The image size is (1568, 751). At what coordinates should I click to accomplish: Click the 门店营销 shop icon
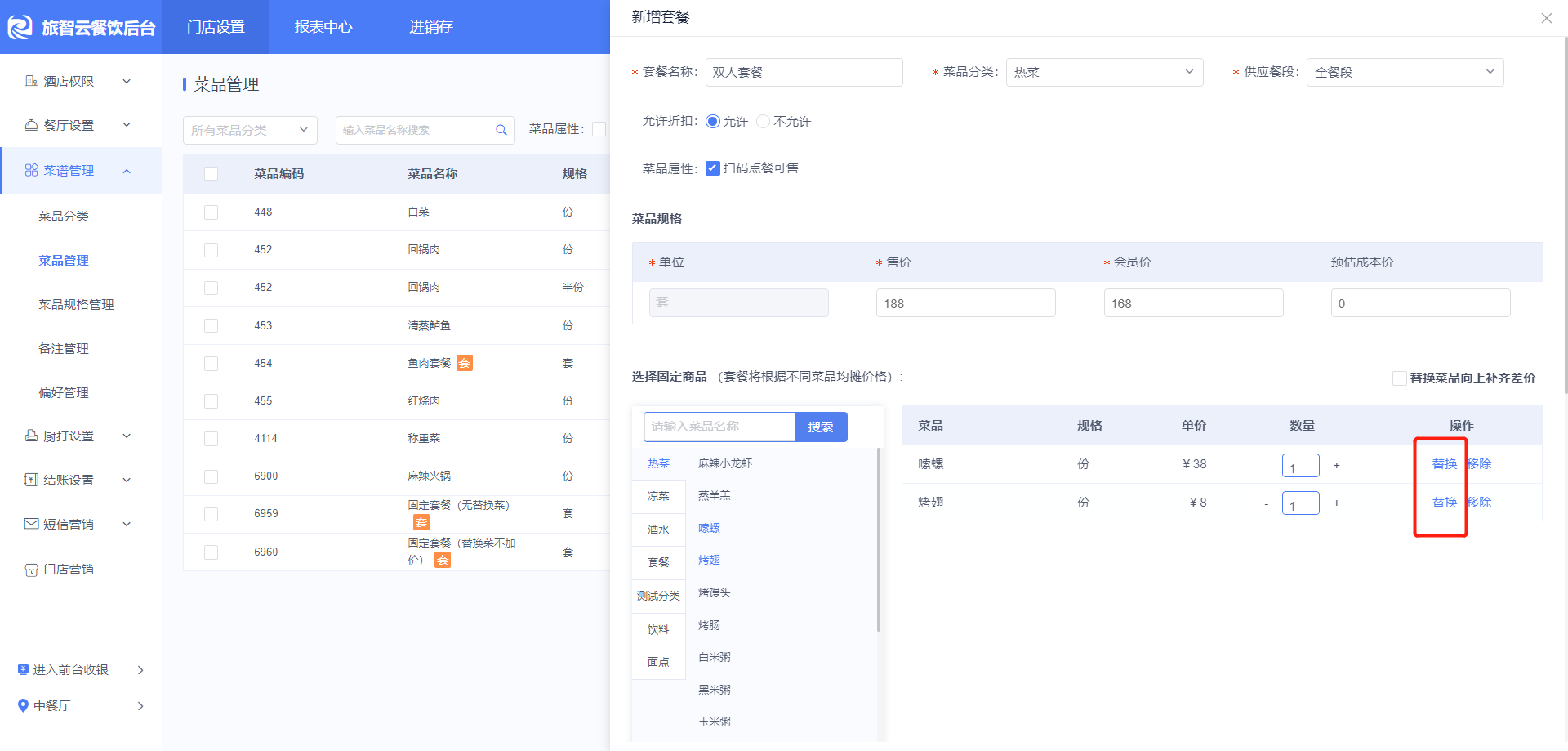click(x=31, y=570)
